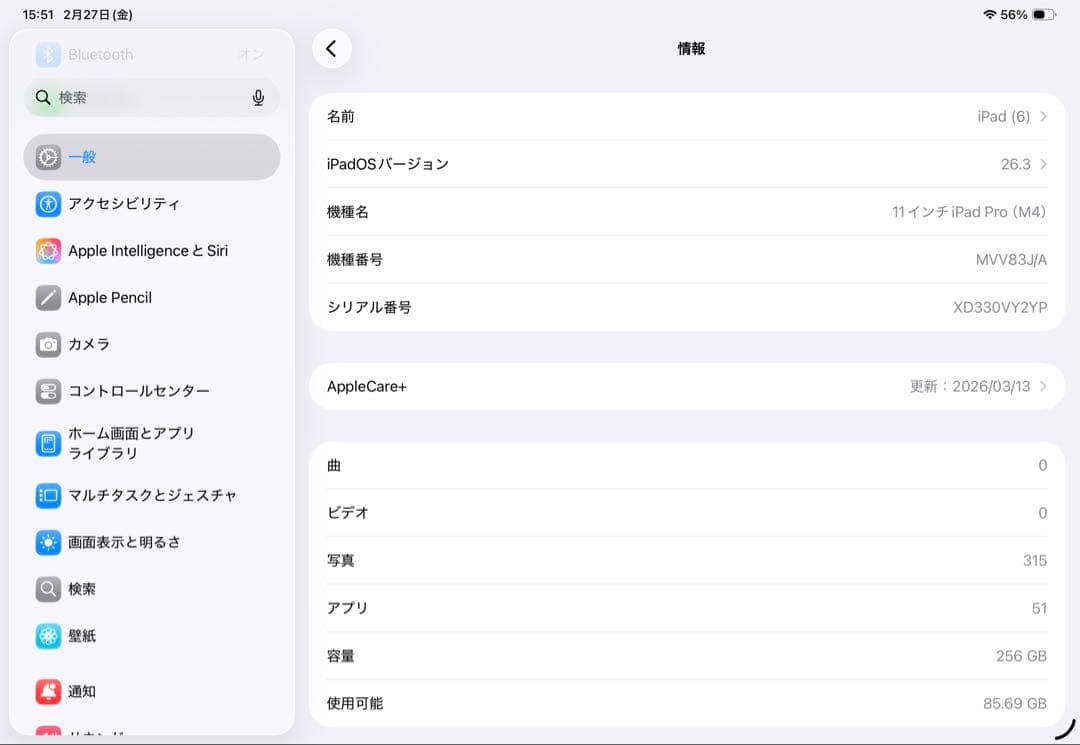Viewport: 1080px width, 745px height.
Task: Tap the AppleCare+ label
Action: point(366,386)
